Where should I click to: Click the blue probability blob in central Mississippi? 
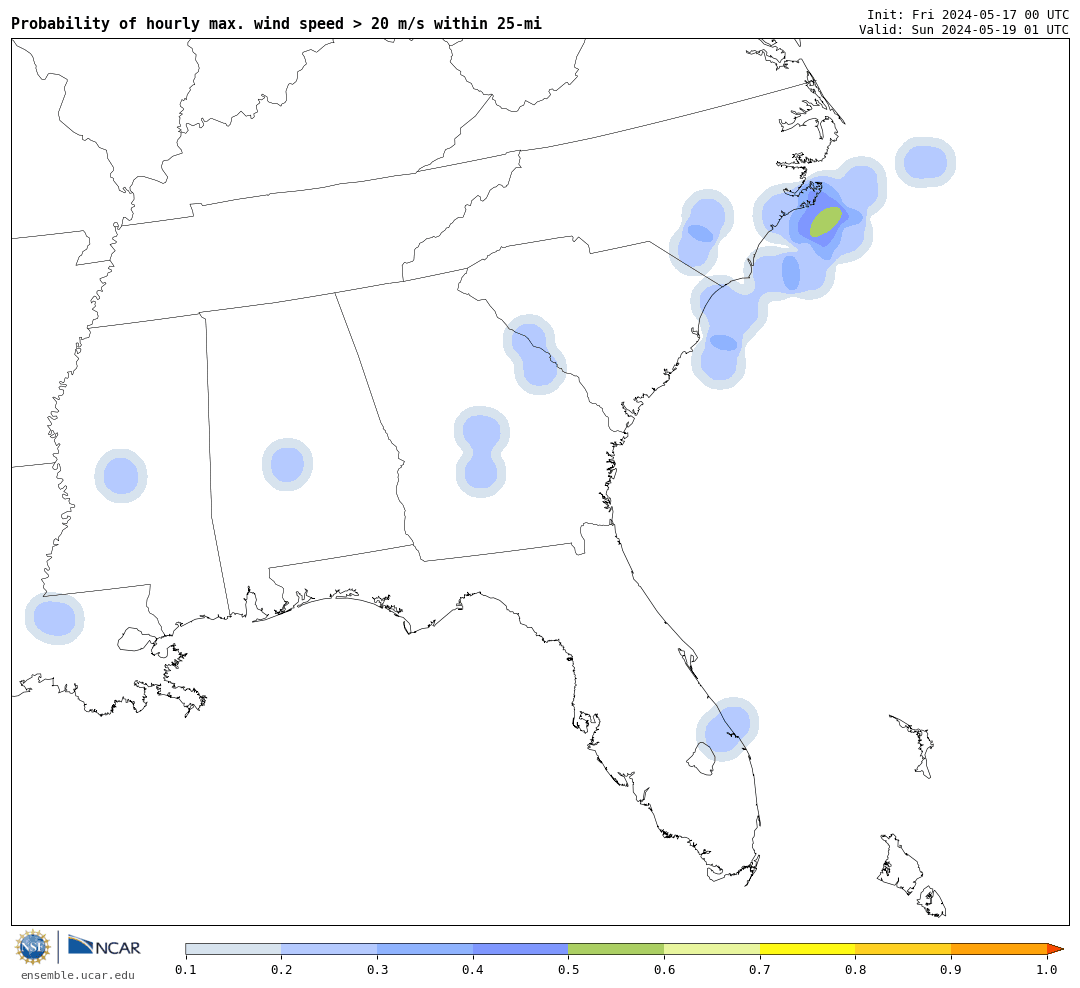point(121,476)
